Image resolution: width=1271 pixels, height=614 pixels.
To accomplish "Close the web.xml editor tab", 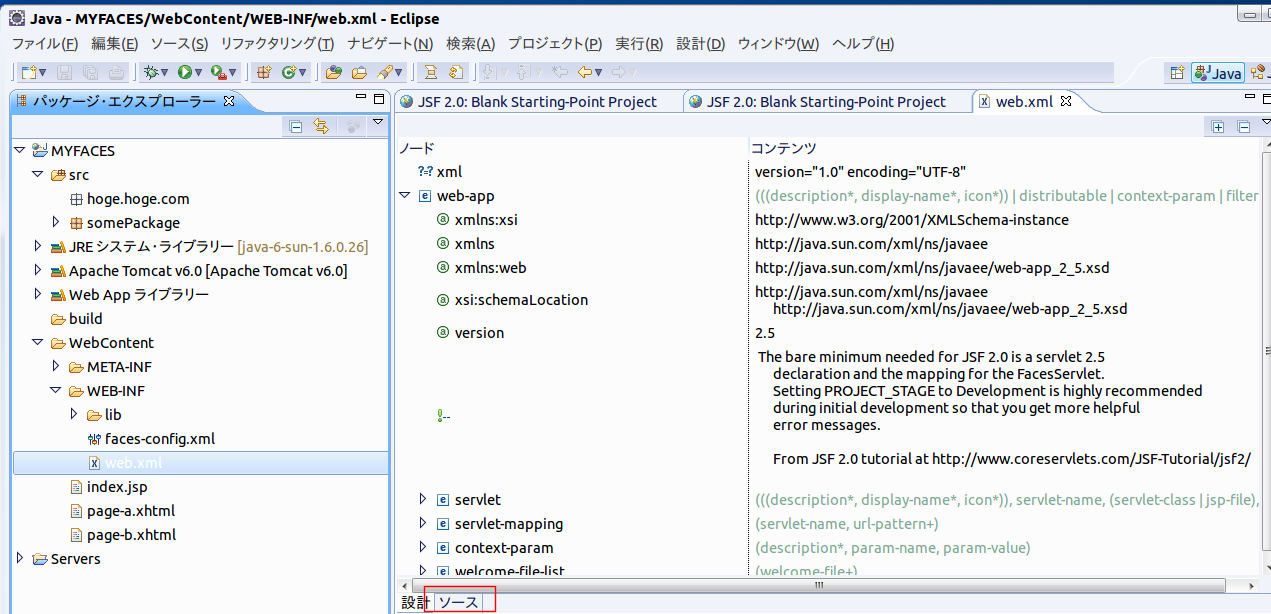I will [1066, 101].
